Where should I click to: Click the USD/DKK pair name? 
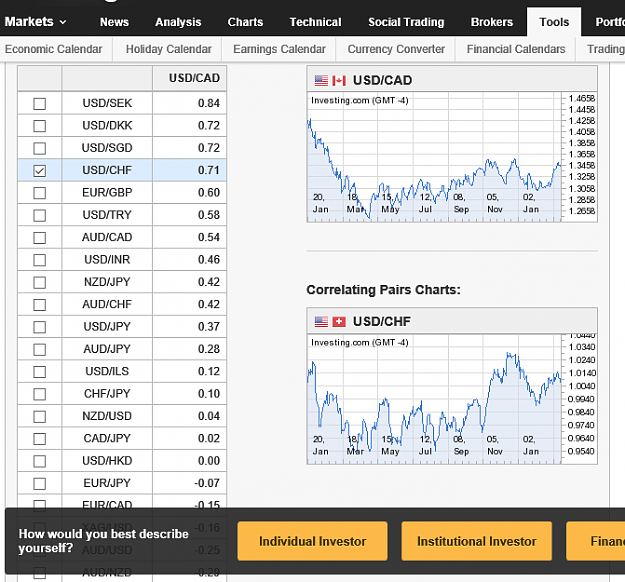pyautogui.click(x=107, y=126)
